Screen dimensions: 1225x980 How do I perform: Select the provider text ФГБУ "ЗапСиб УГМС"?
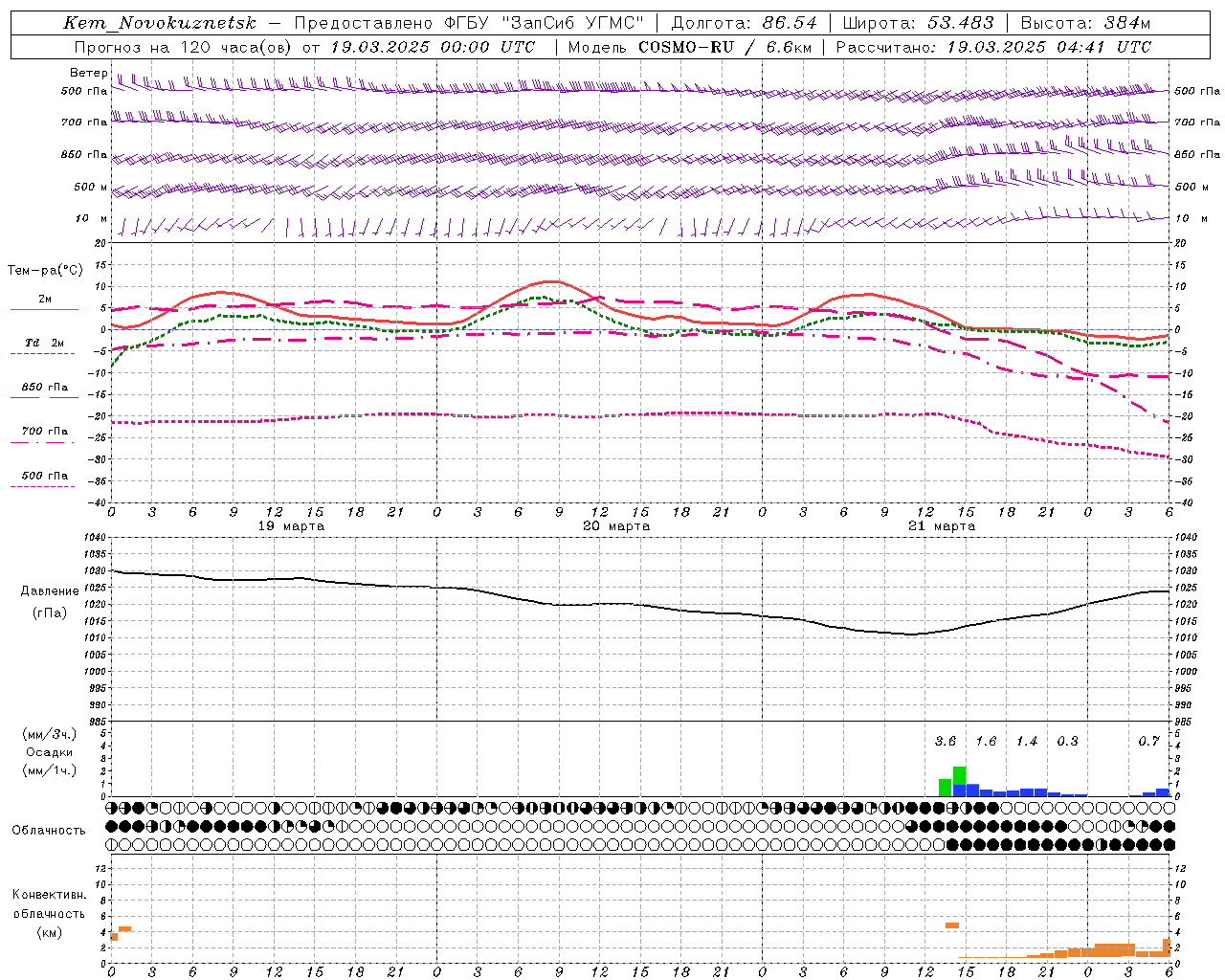[x=545, y=23]
